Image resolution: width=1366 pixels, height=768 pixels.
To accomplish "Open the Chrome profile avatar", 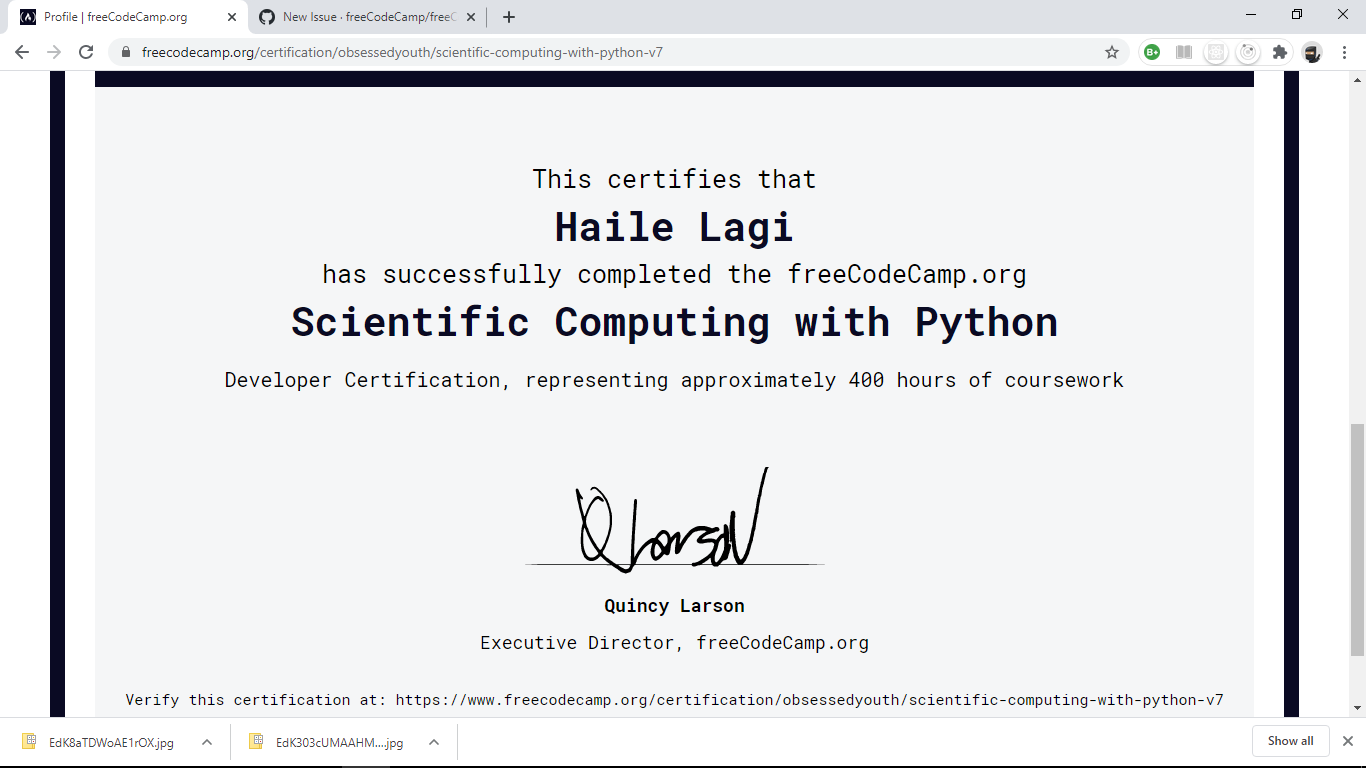I will (x=1312, y=52).
